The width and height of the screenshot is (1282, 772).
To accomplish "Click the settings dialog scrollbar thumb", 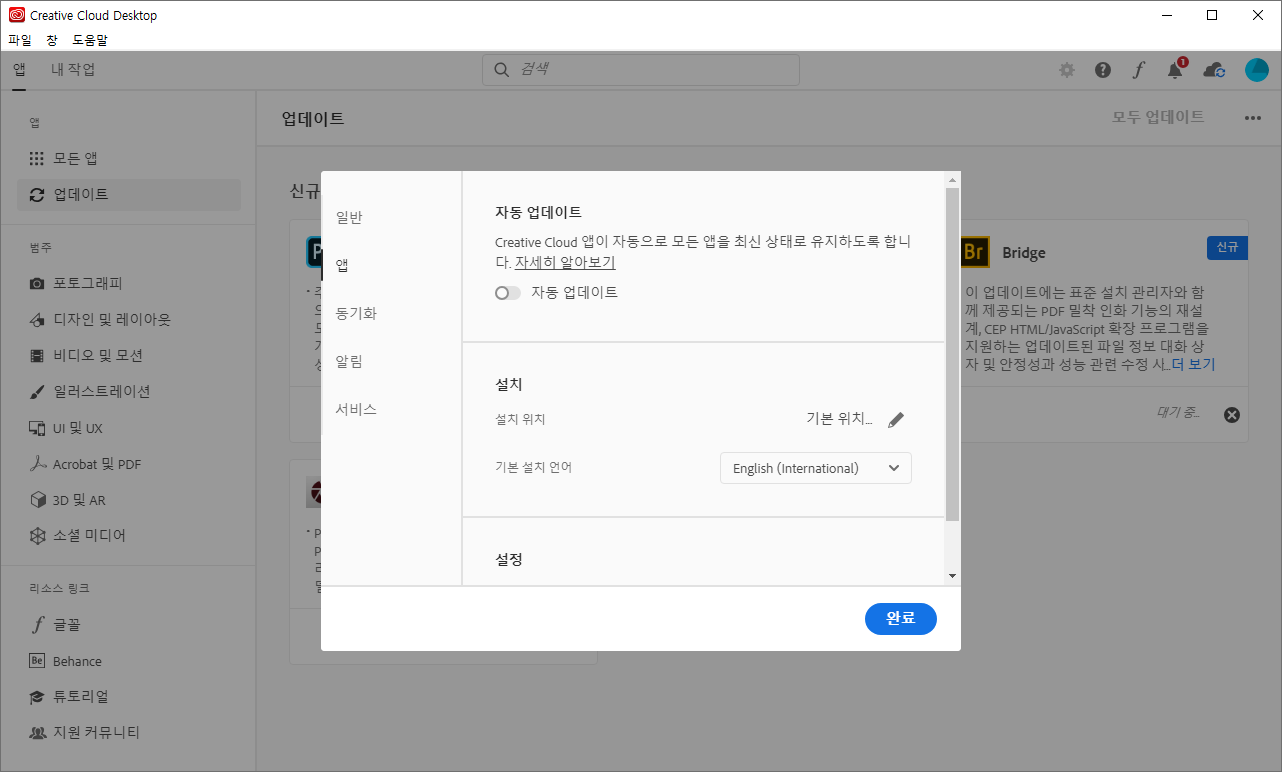I will click(952, 354).
